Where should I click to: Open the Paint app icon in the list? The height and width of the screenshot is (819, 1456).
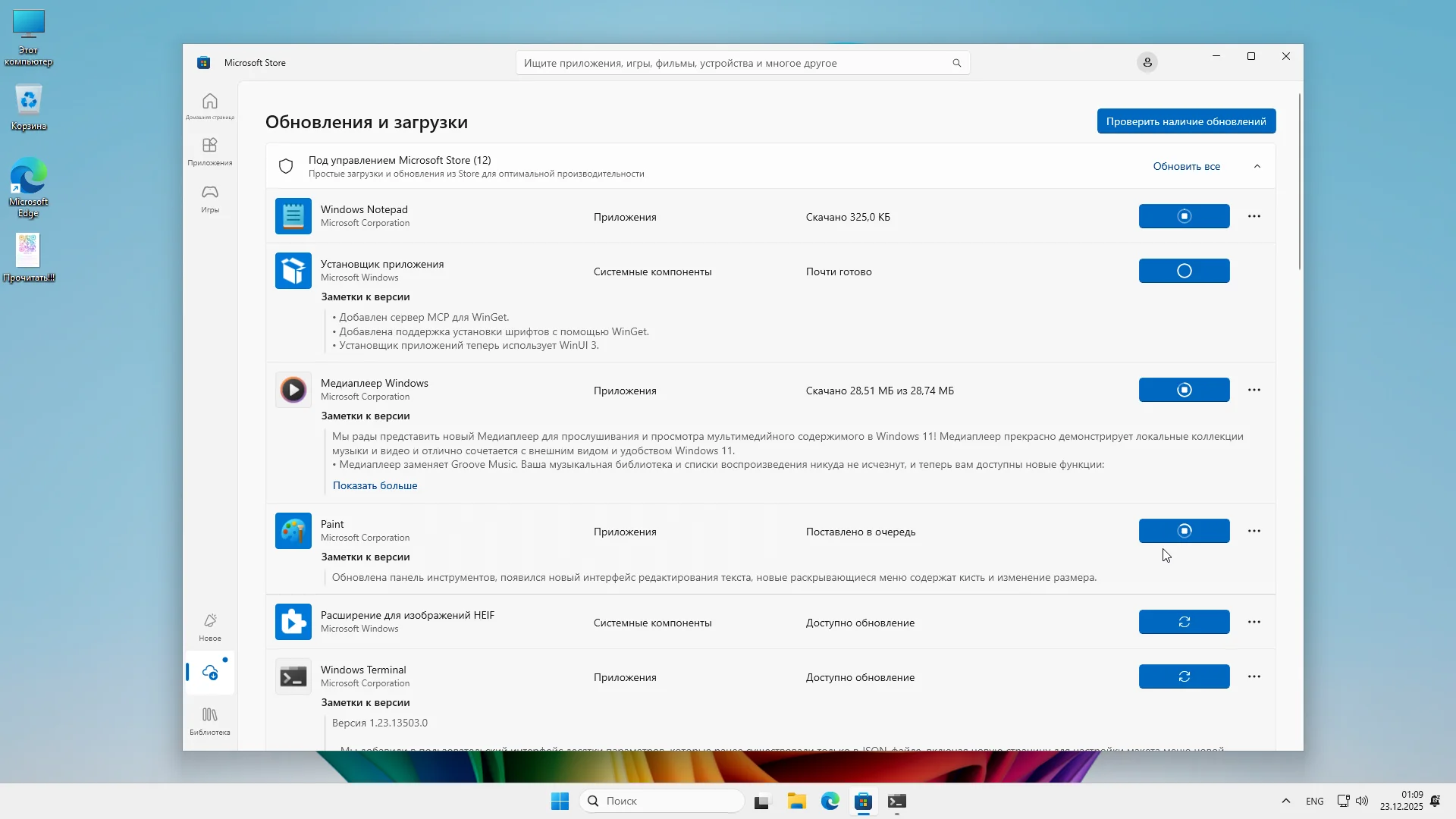click(293, 531)
